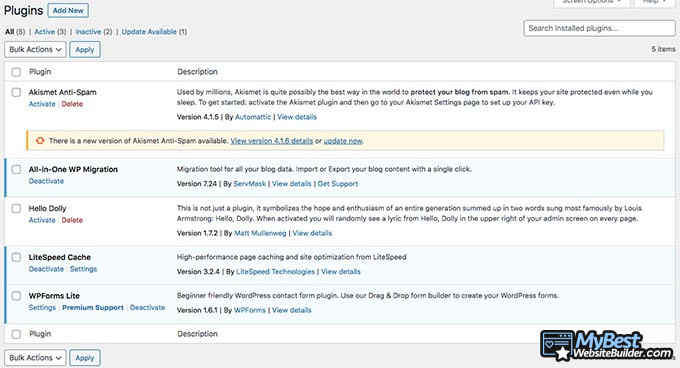
Task: Click the Akismet Anti-Spam plugin name
Action: (x=62, y=92)
